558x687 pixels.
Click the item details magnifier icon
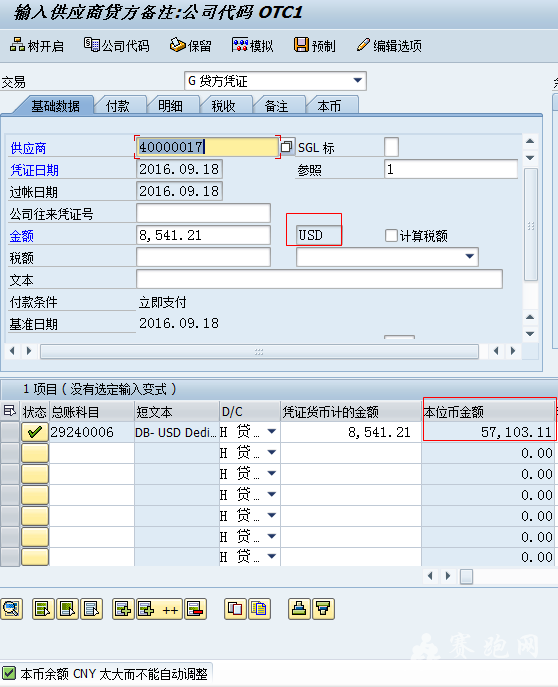tap(11, 609)
